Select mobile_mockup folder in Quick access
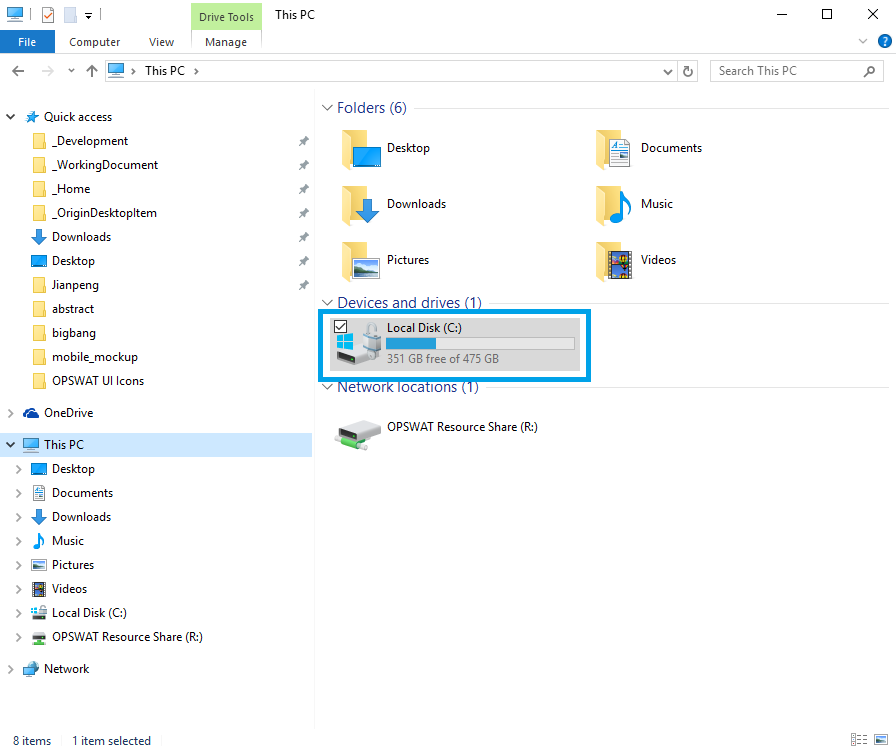896x752 pixels. coord(86,357)
